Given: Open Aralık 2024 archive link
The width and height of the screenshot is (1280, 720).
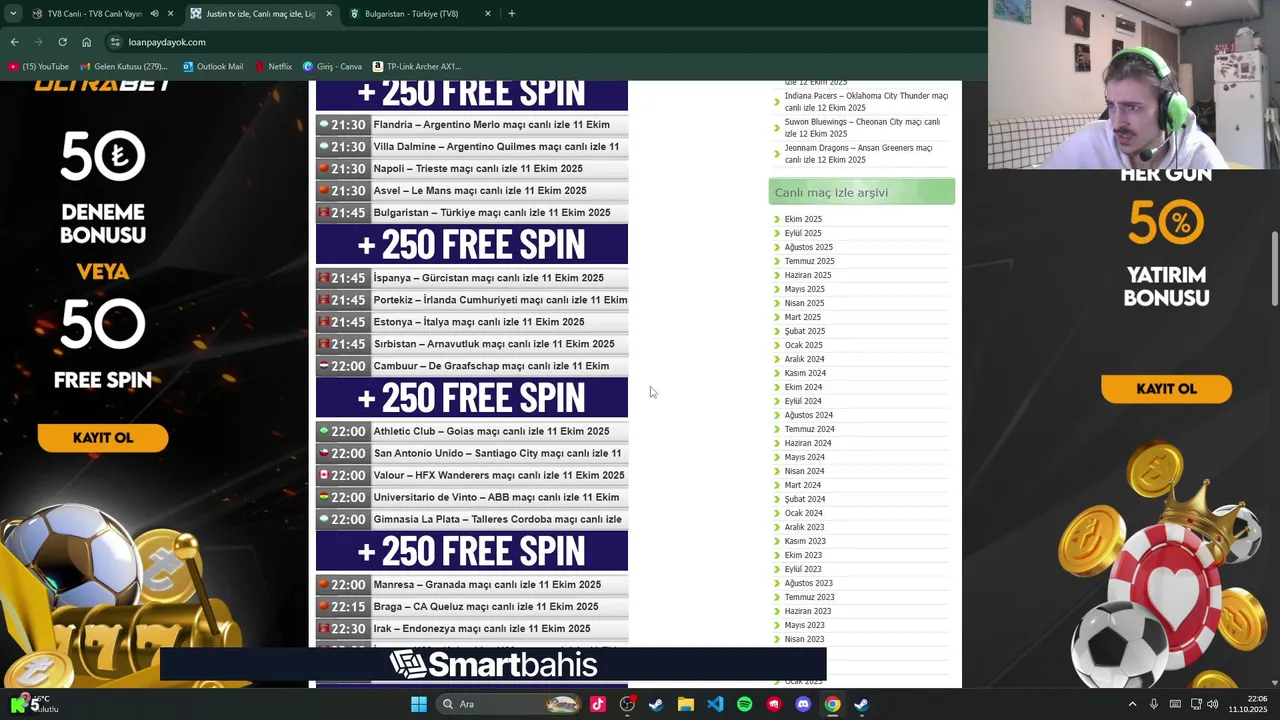Looking at the screenshot, I should click(x=804, y=359).
